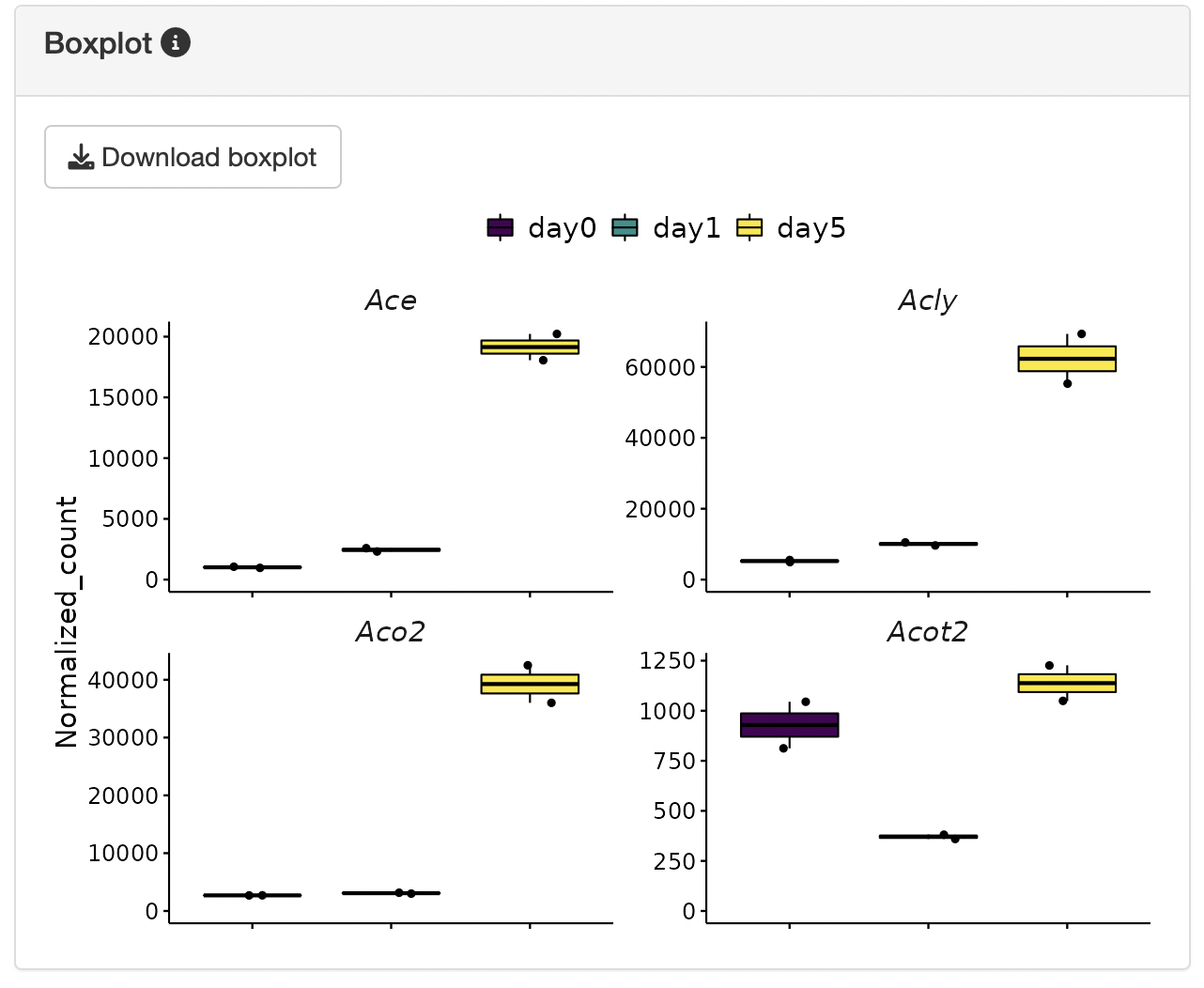Click the 15000 tick label in Ace plot
This screenshot has height=988, width=1204.
pos(123,398)
